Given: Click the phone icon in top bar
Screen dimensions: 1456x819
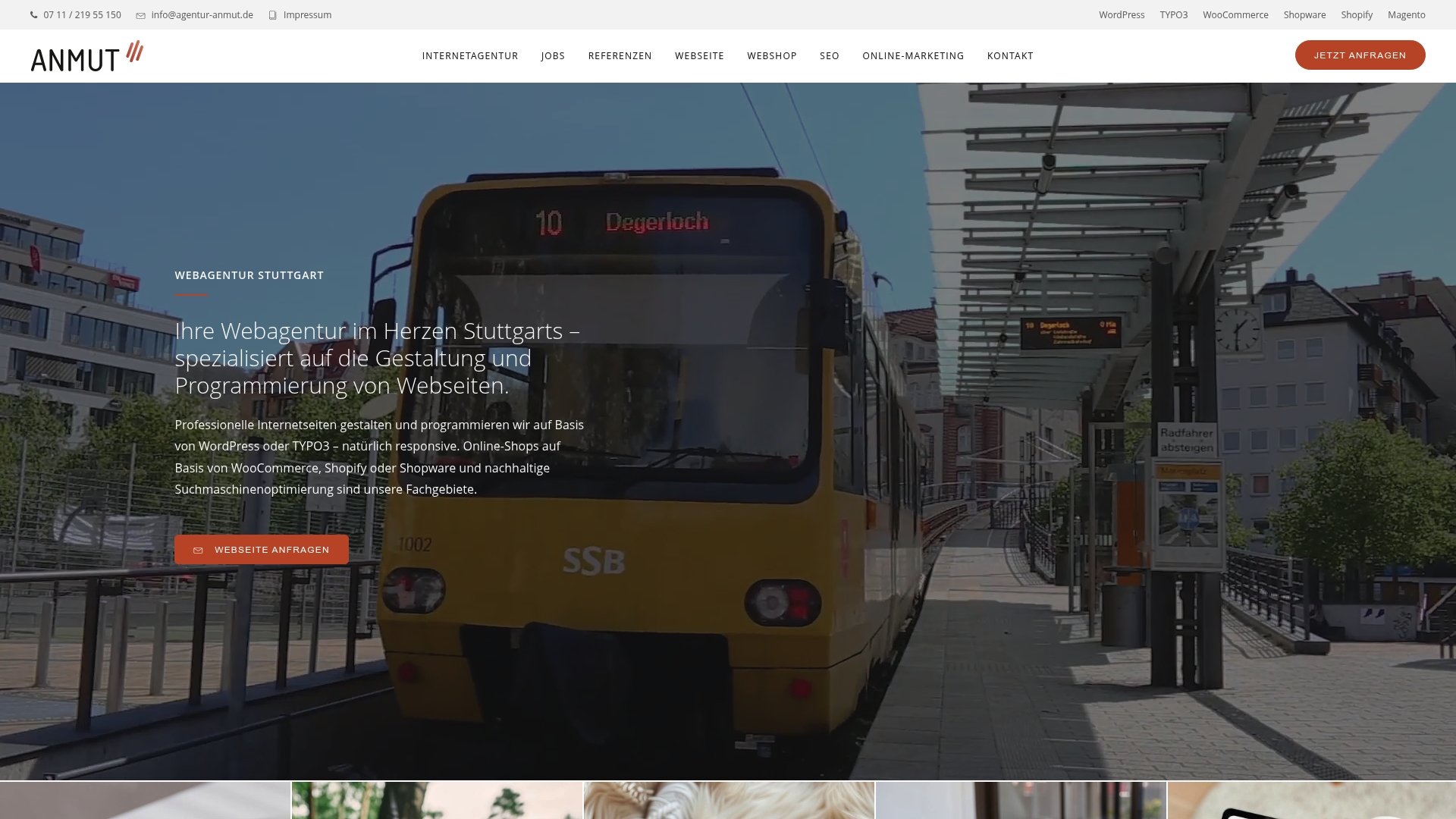Looking at the screenshot, I should click(34, 15).
